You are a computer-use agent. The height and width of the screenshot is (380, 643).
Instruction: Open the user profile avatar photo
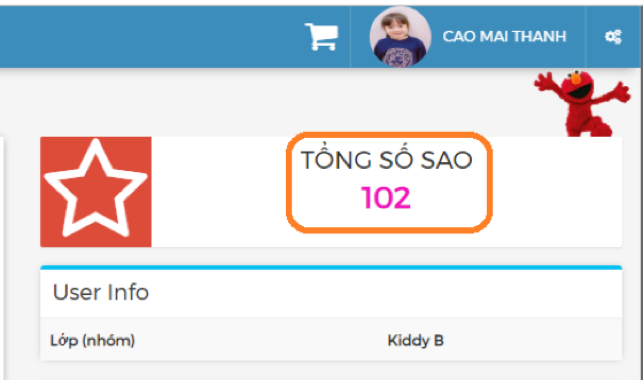point(400,37)
